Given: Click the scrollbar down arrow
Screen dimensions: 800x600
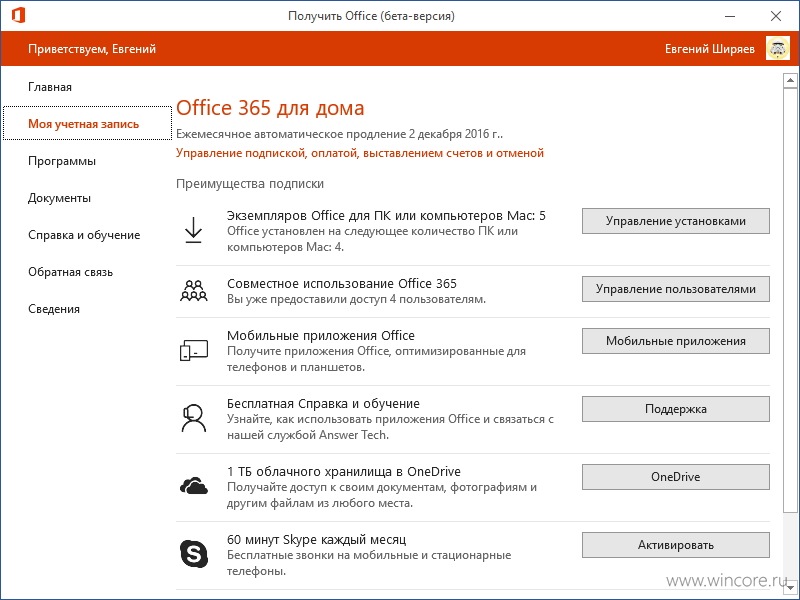Looking at the screenshot, I should tap(790, 588).
